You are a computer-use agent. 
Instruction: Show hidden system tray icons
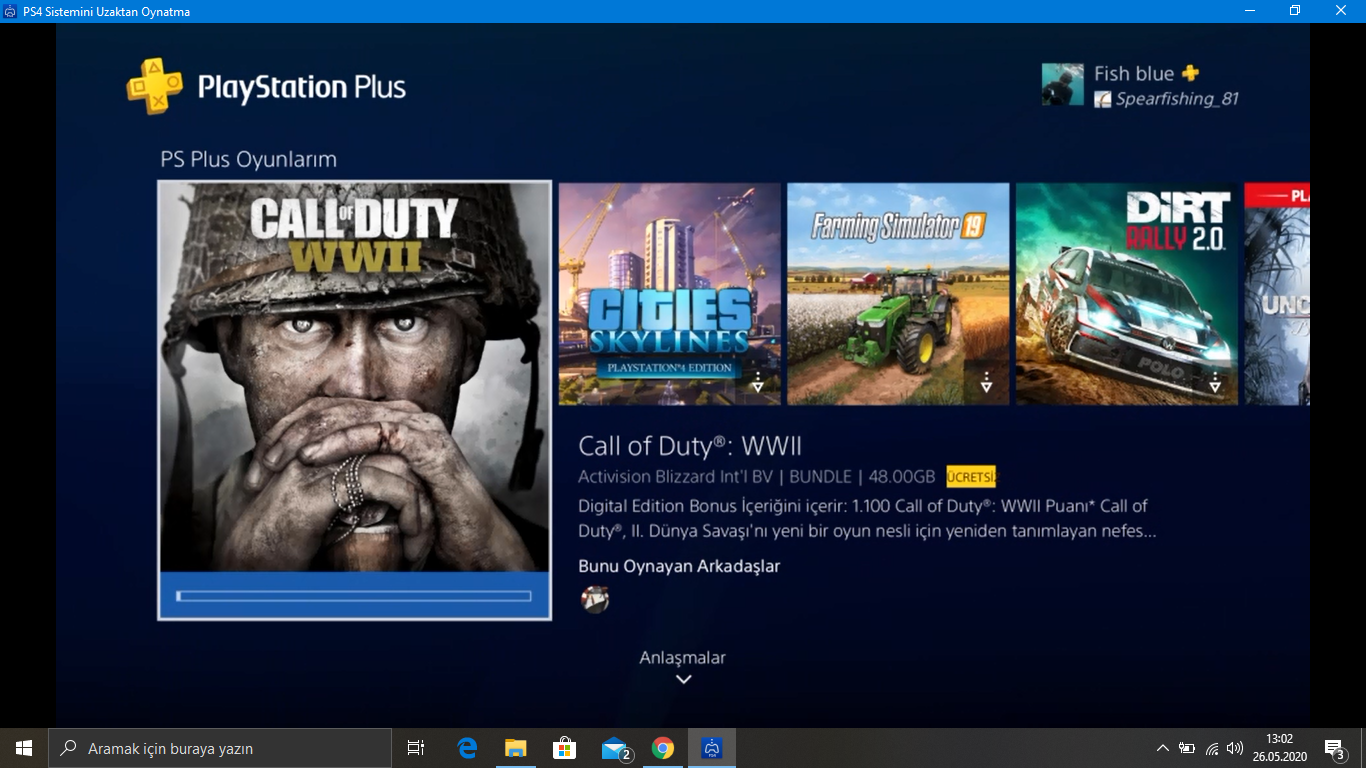point(1162,748)
